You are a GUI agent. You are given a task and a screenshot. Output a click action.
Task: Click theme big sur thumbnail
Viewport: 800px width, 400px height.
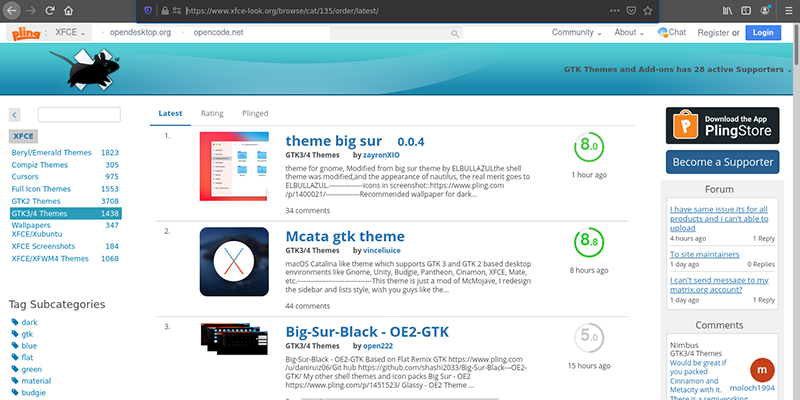point(234,166)
